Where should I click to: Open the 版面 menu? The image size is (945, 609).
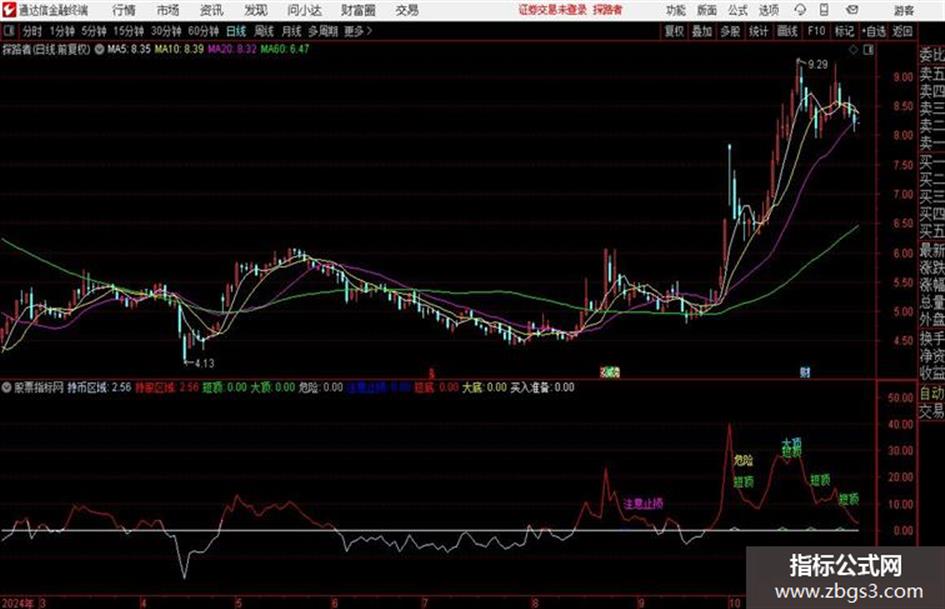[707, 10]
